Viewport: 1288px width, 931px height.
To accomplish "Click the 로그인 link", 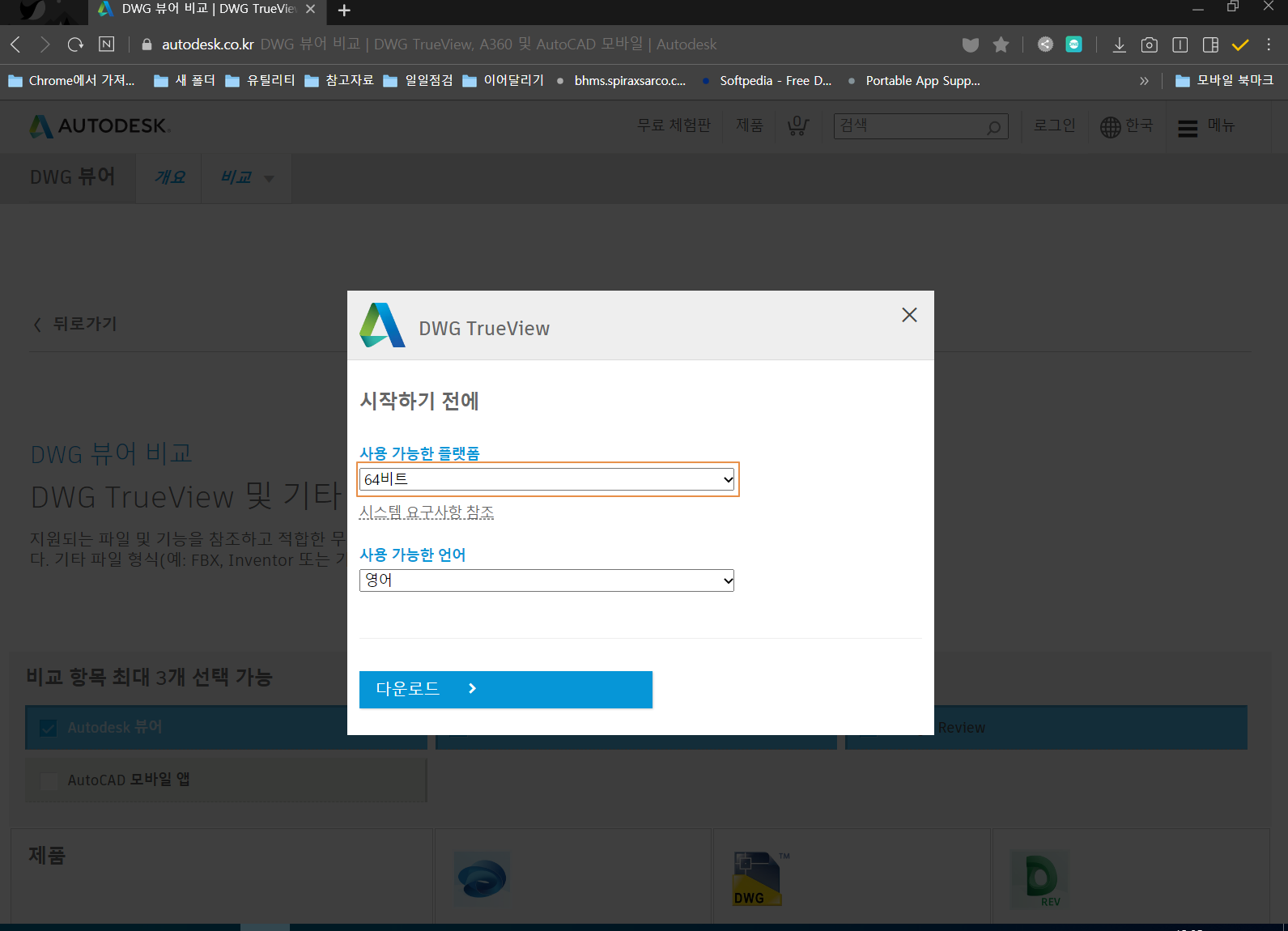I will pos(1054,125).
